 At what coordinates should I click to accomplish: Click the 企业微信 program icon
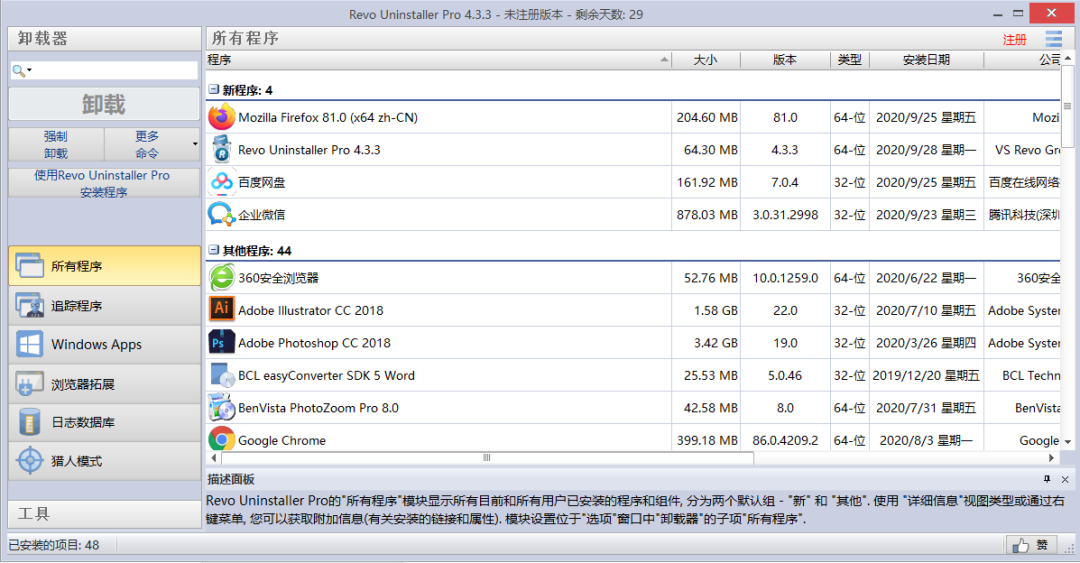coord(222,214)
